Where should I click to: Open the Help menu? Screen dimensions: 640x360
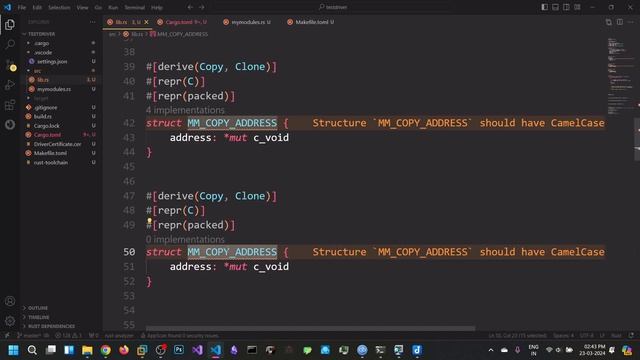pyautogui.click(x=157, y=7)
